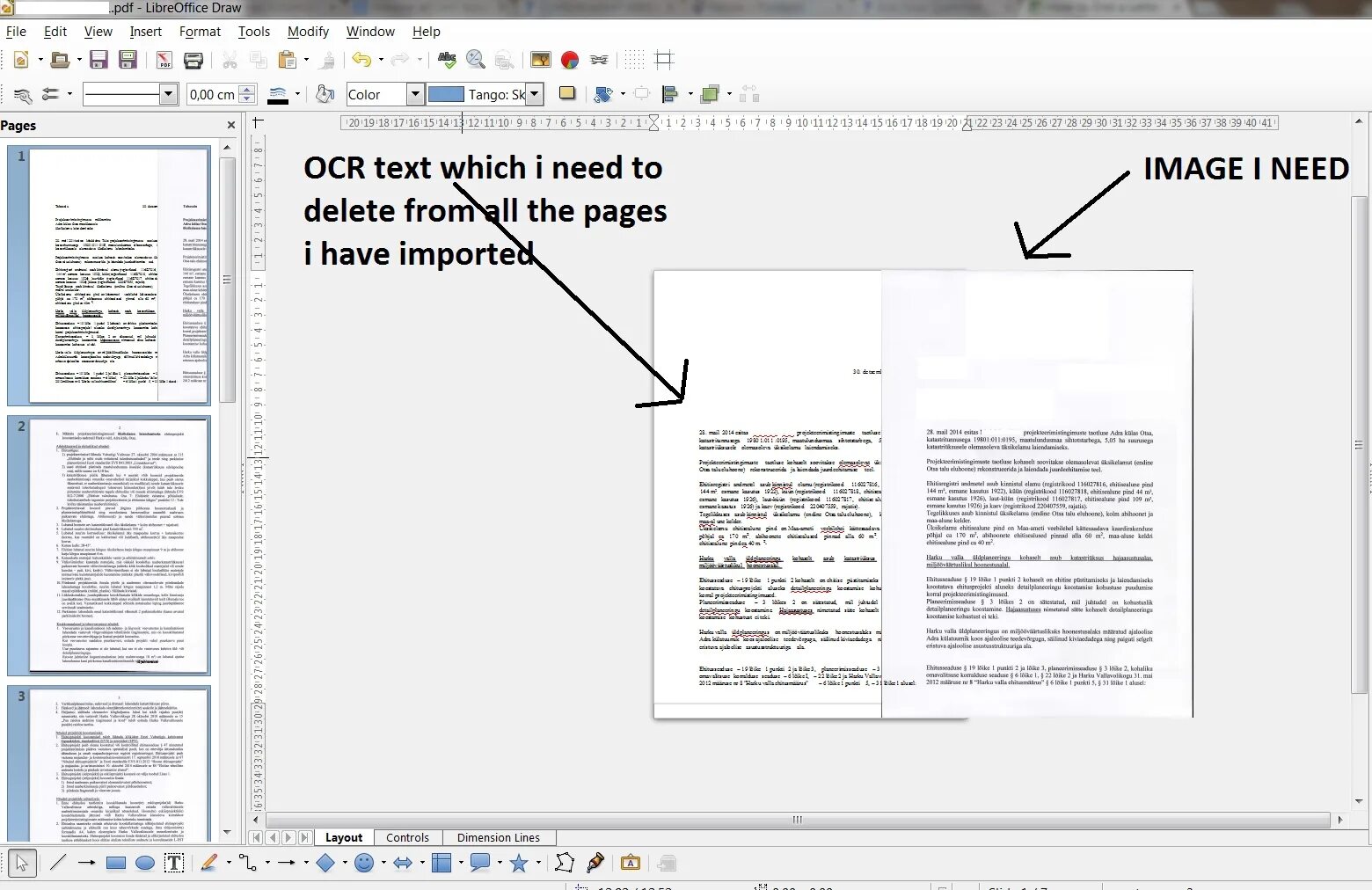The image size is (1372, 890).
Task: Toggle helplines while moving icon
Action: click(x=664, y=60)
